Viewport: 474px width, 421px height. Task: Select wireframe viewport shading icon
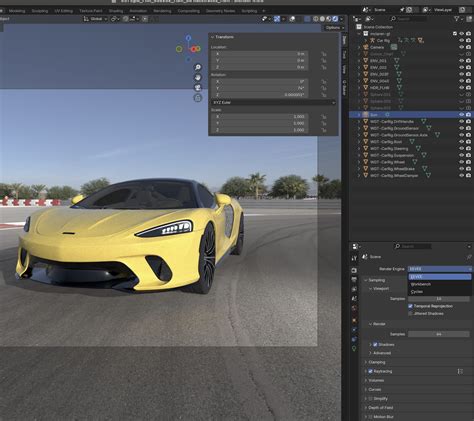pyautogui.click(x=316, y=19)
